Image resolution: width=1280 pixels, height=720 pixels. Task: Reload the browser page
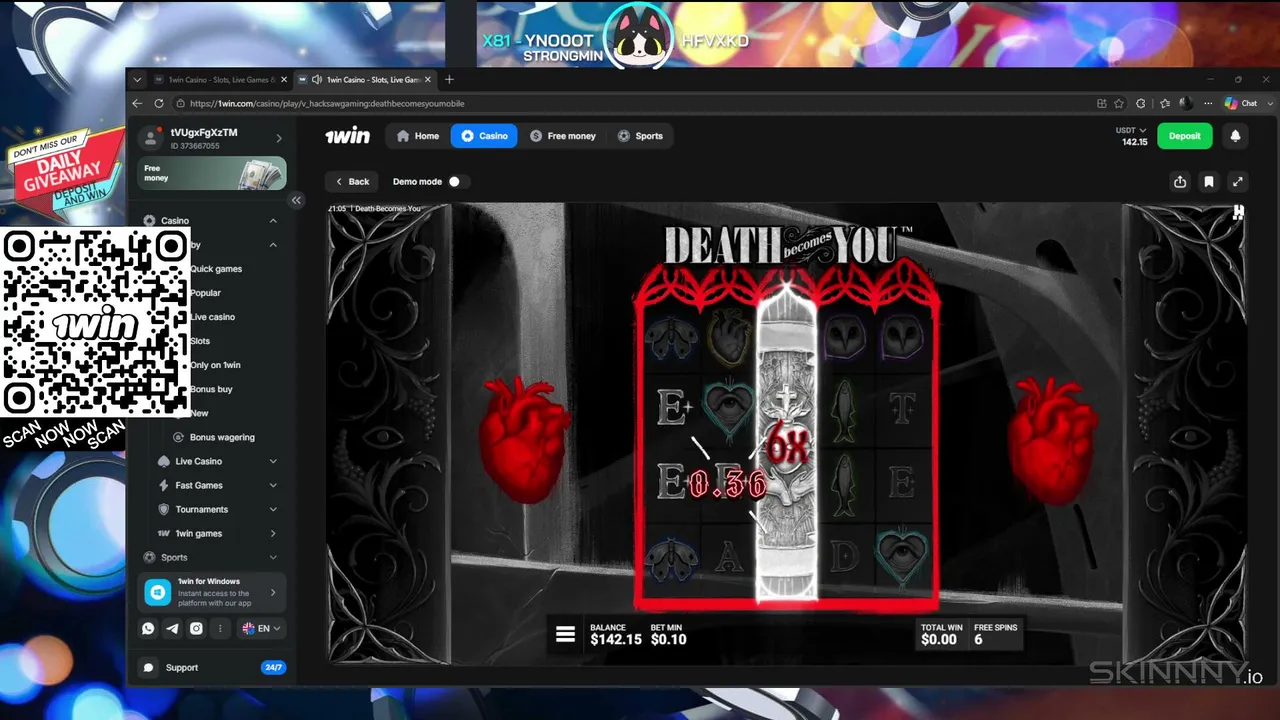pyautogui.click(x=159, y=103)
